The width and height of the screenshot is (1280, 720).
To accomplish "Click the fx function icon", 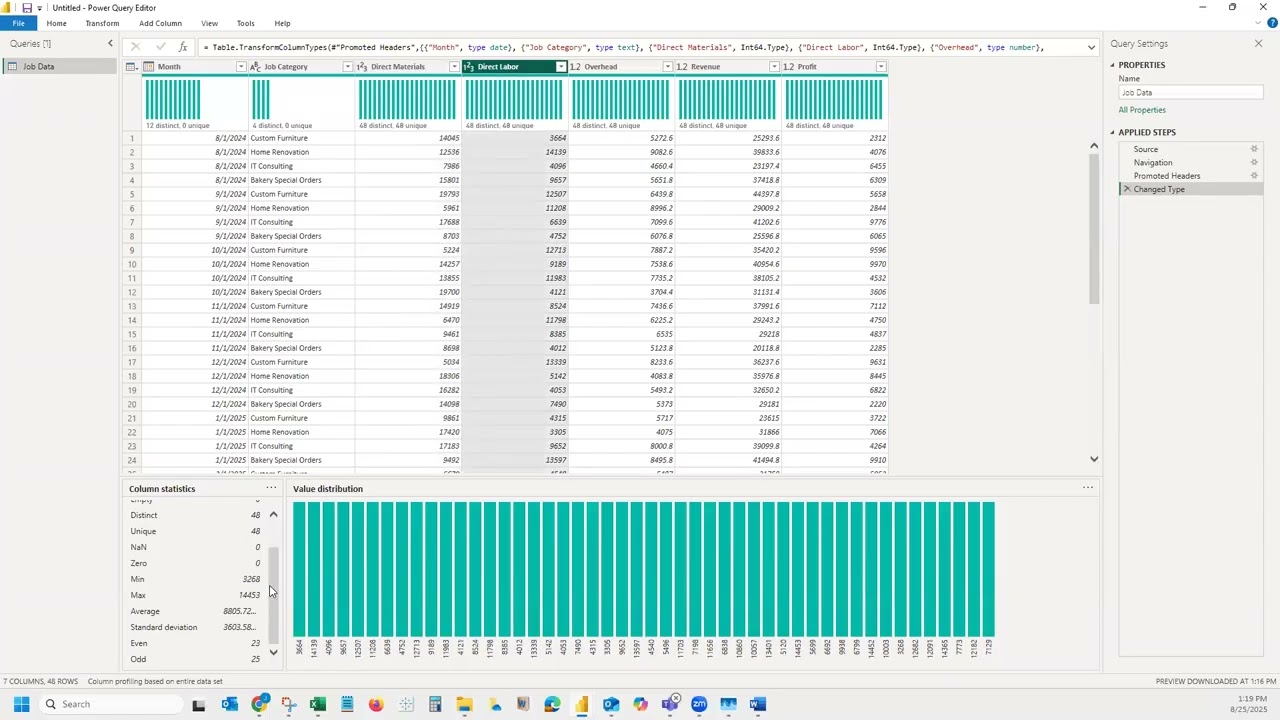I will point(183,47).
